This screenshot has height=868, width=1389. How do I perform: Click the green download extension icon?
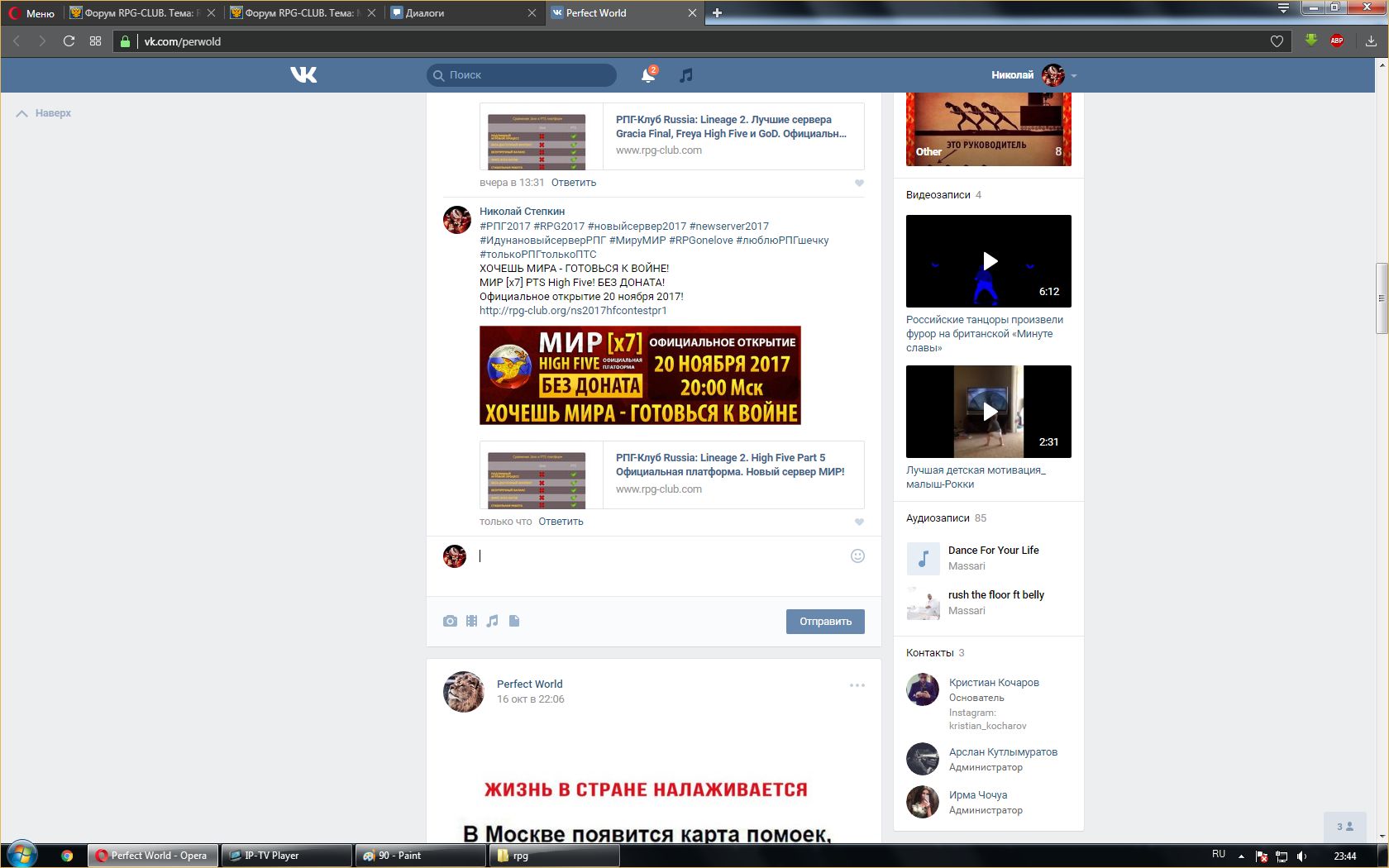tap(1311, 41)
